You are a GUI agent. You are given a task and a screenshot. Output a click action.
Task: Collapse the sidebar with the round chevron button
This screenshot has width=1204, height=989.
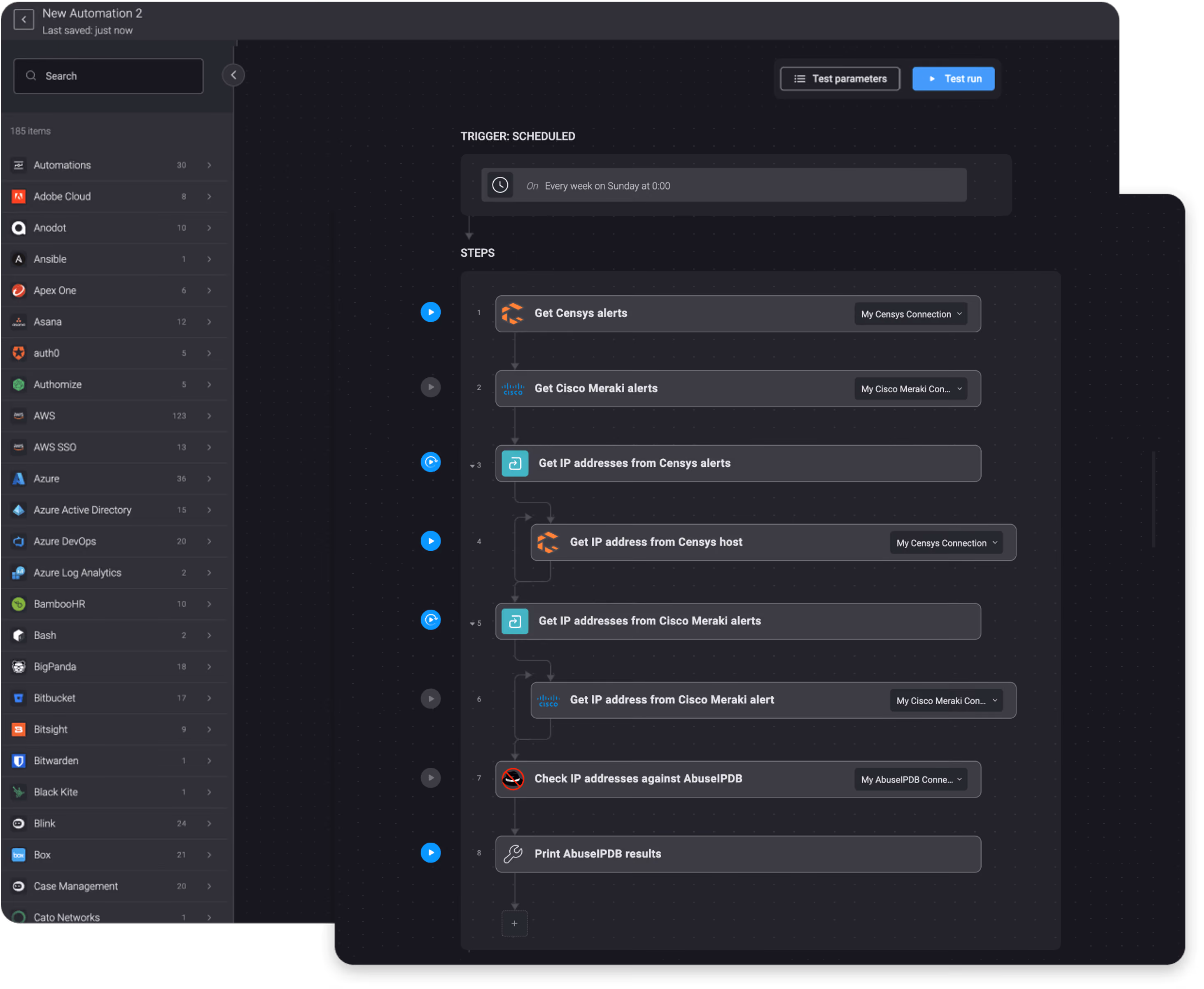tap(233, 75)
